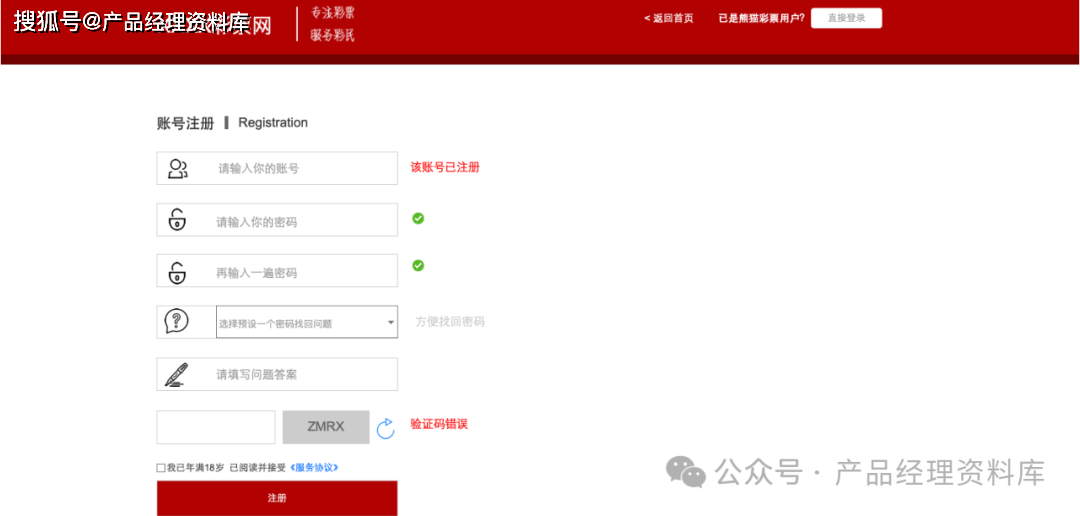This screenshot has height=516, width=1080.
Task: Click the user icon in account field
Action: 178,169
